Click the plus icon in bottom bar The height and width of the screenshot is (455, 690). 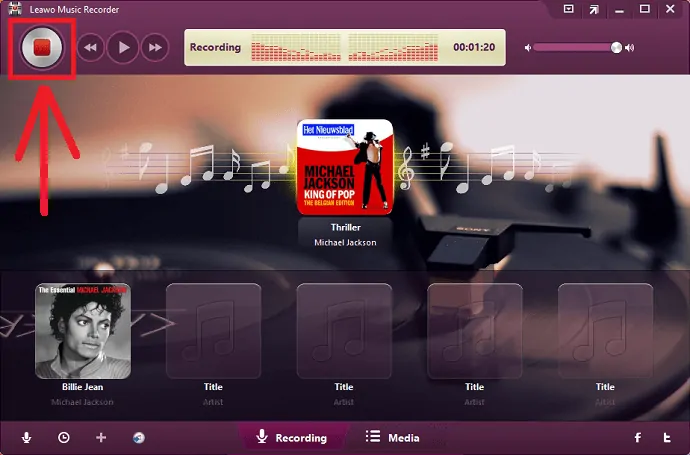(x=101, y=437)
